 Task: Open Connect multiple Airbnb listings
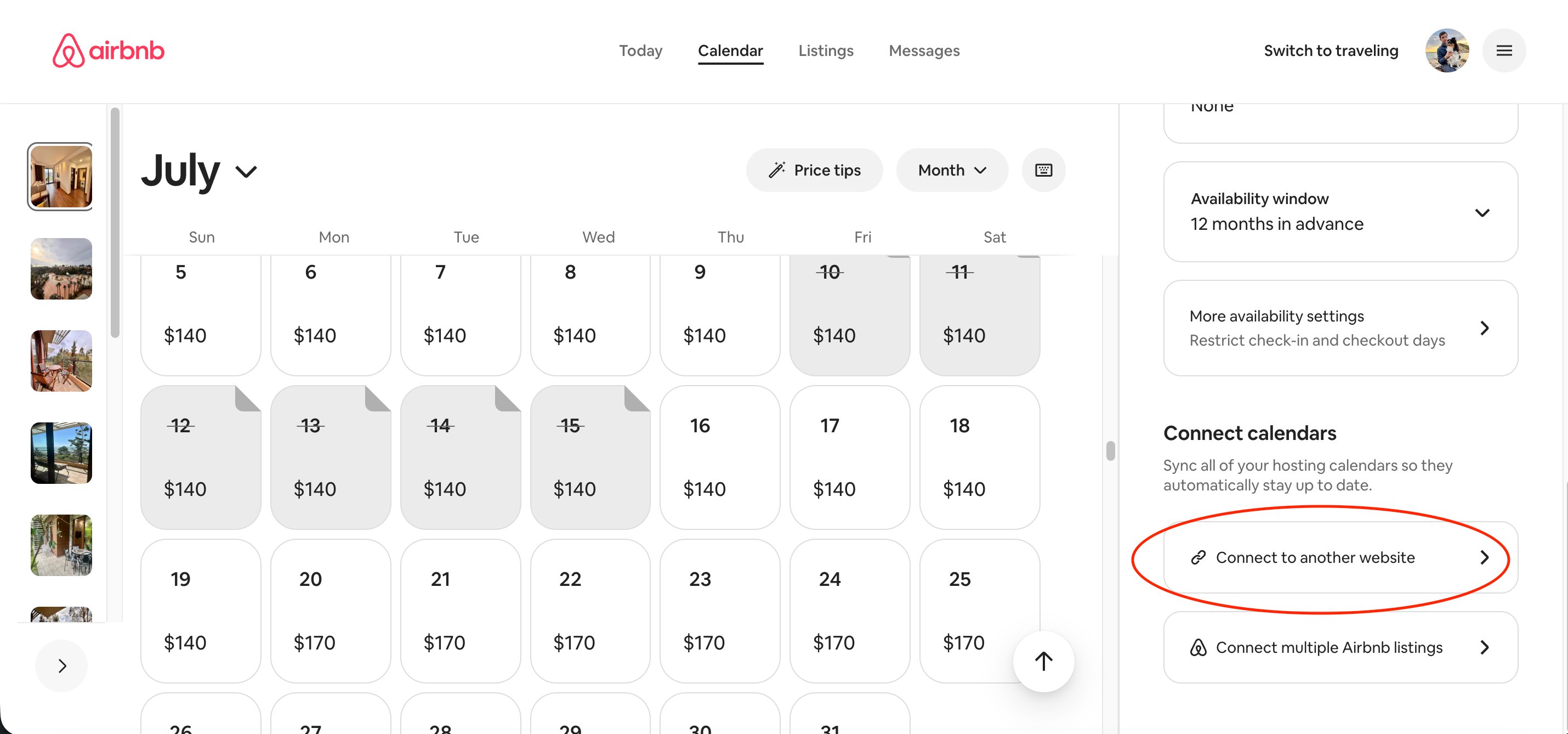click(1340, 647)
